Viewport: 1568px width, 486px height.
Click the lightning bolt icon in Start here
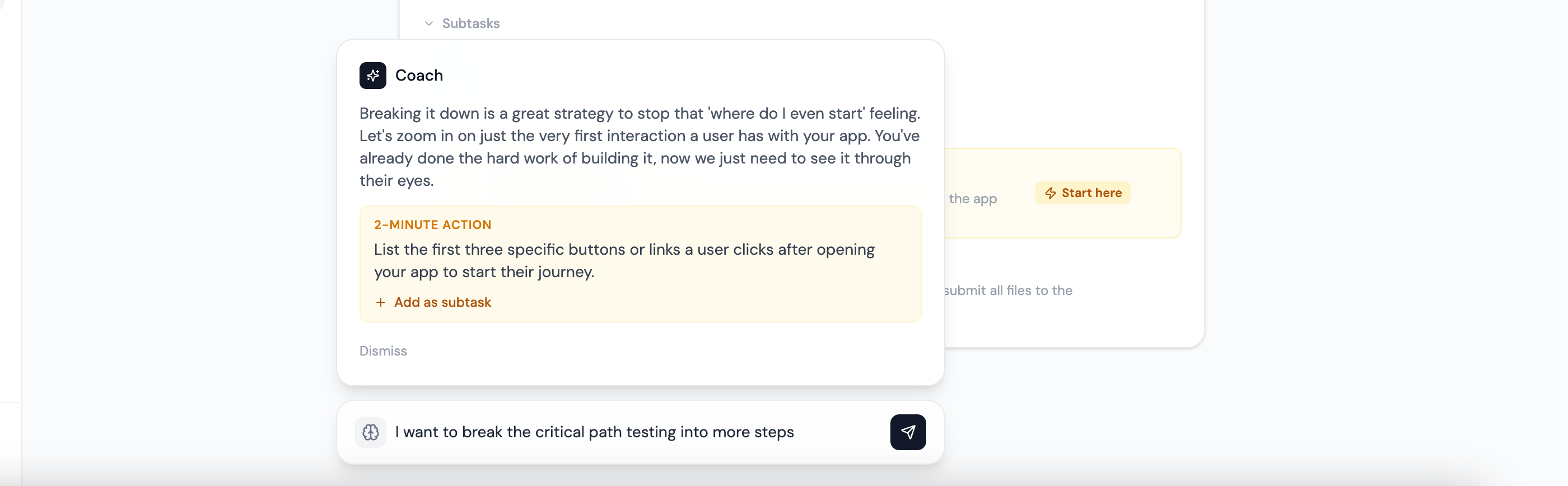(x=1050, y=193)
